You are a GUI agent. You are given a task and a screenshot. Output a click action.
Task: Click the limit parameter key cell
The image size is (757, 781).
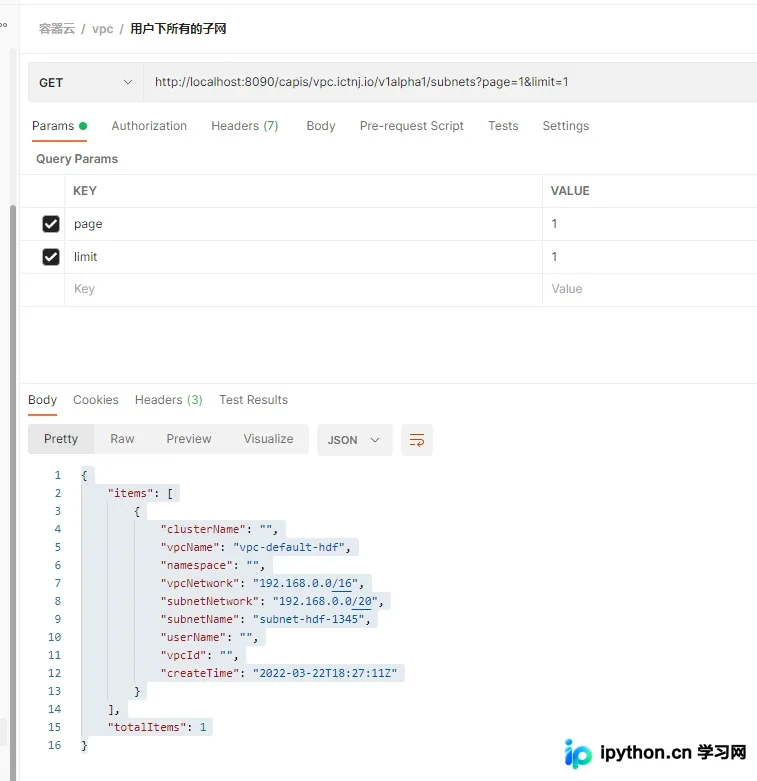[x=303, y=257]
